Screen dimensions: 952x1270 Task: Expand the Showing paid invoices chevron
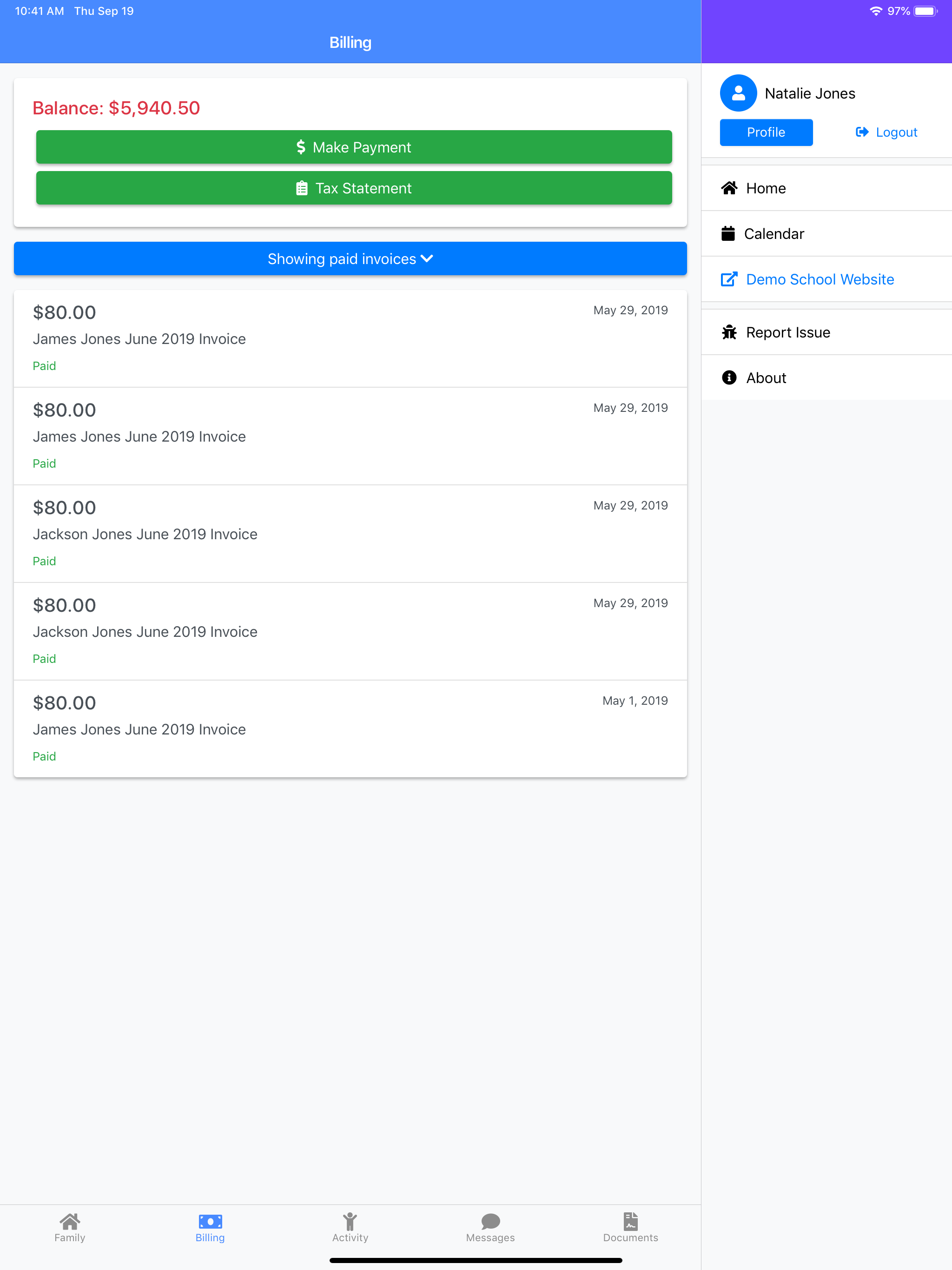[427, 259]
